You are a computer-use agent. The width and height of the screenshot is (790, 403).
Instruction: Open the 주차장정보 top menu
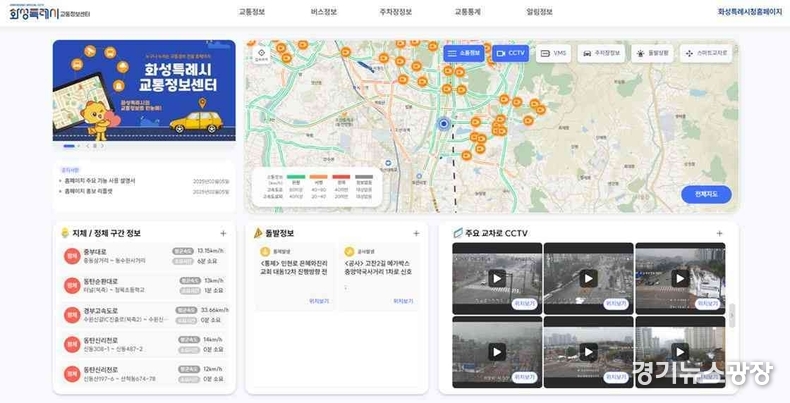(396, 12)
